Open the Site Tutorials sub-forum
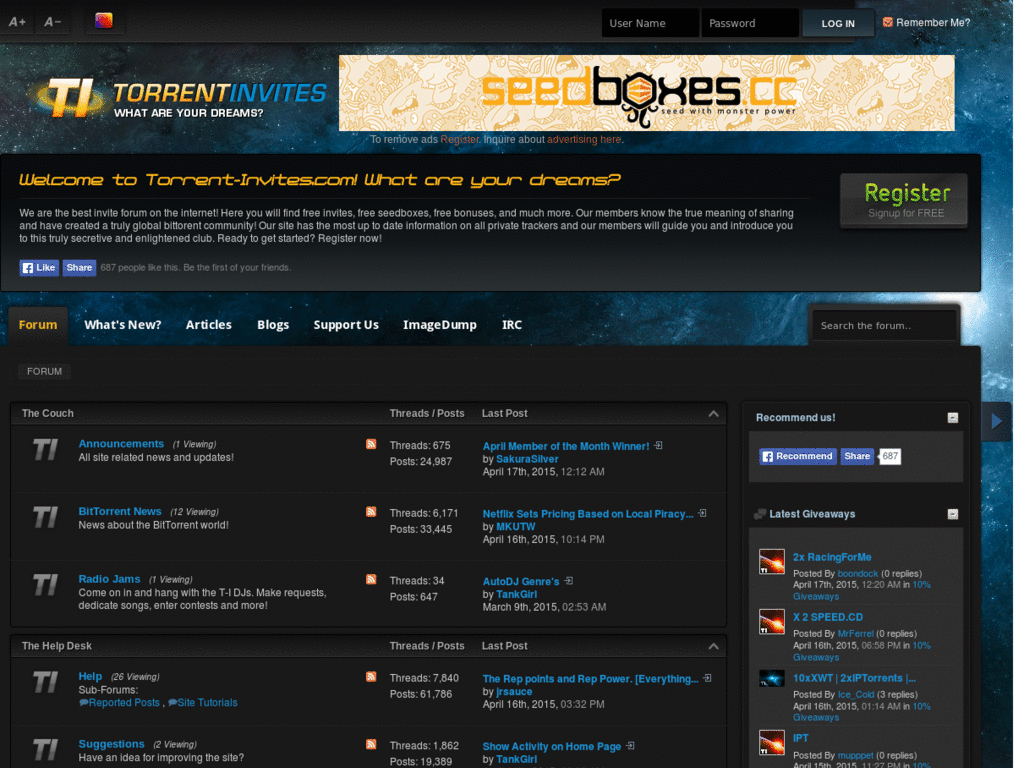 click(207, 703)
